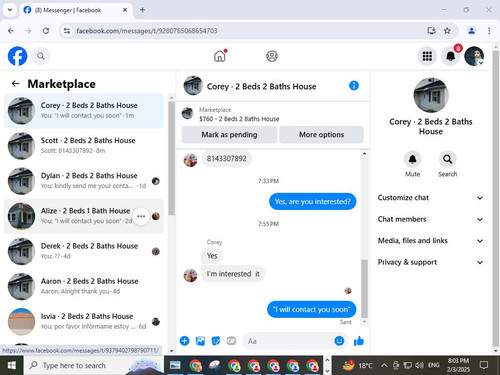
Task: Open taskbar volume speaker icon
Action: click(419, 365)
